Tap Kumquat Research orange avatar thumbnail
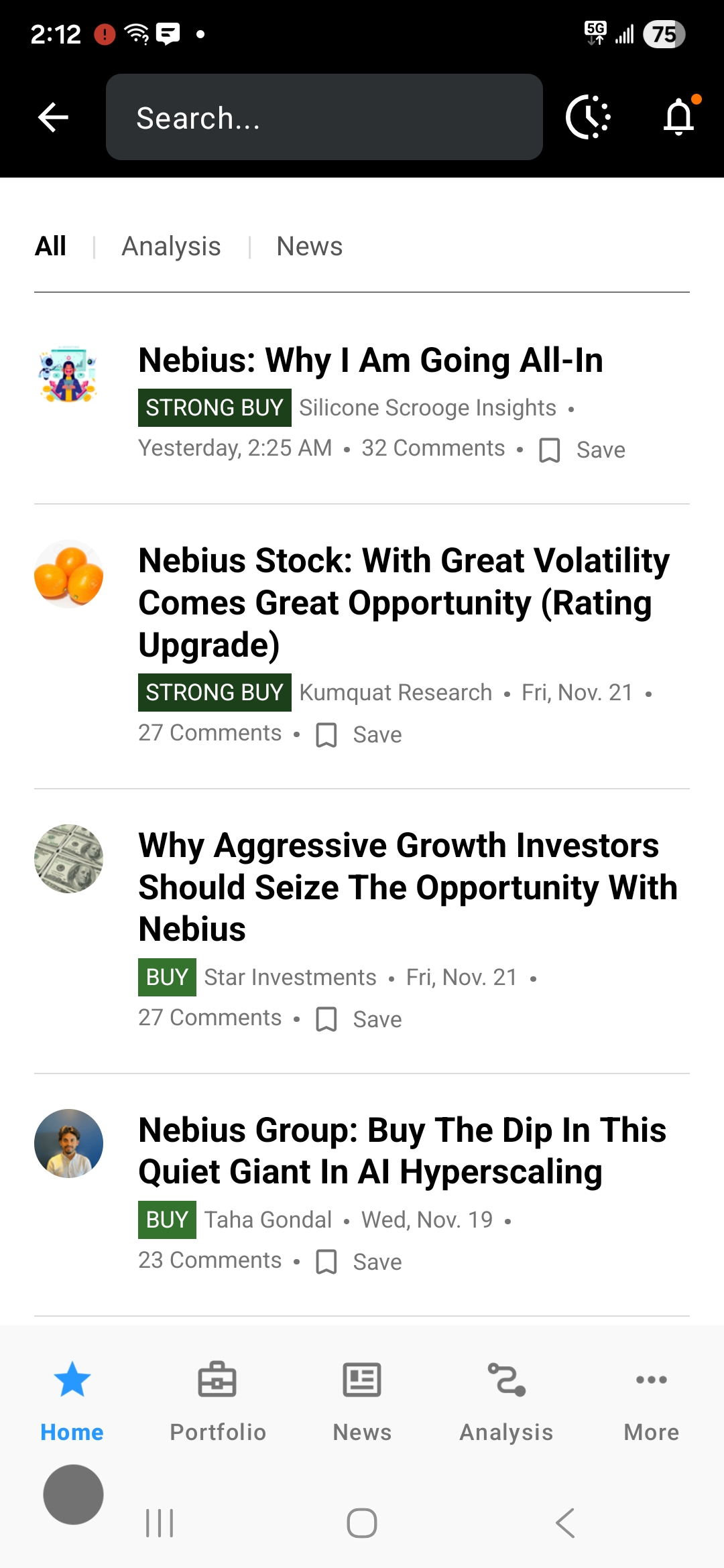The image size is (724, 1568). pyautogui.click(x=68, y=574)
